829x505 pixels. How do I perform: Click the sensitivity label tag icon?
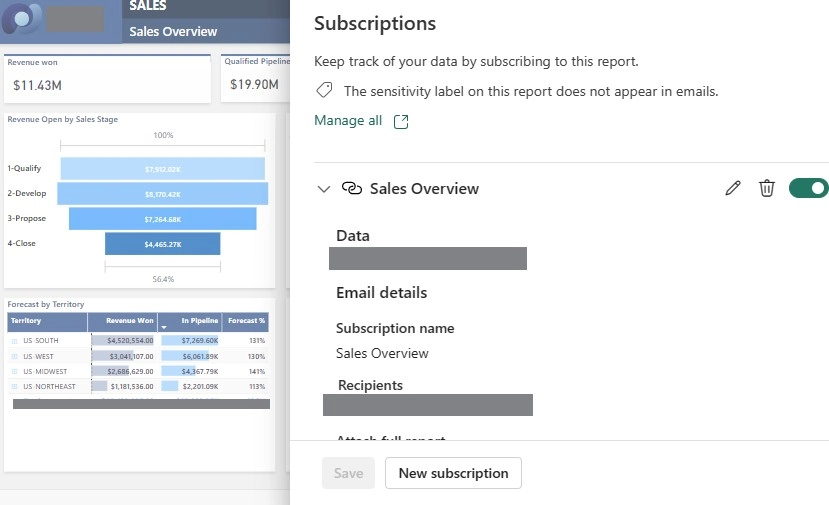click(324, 90)
